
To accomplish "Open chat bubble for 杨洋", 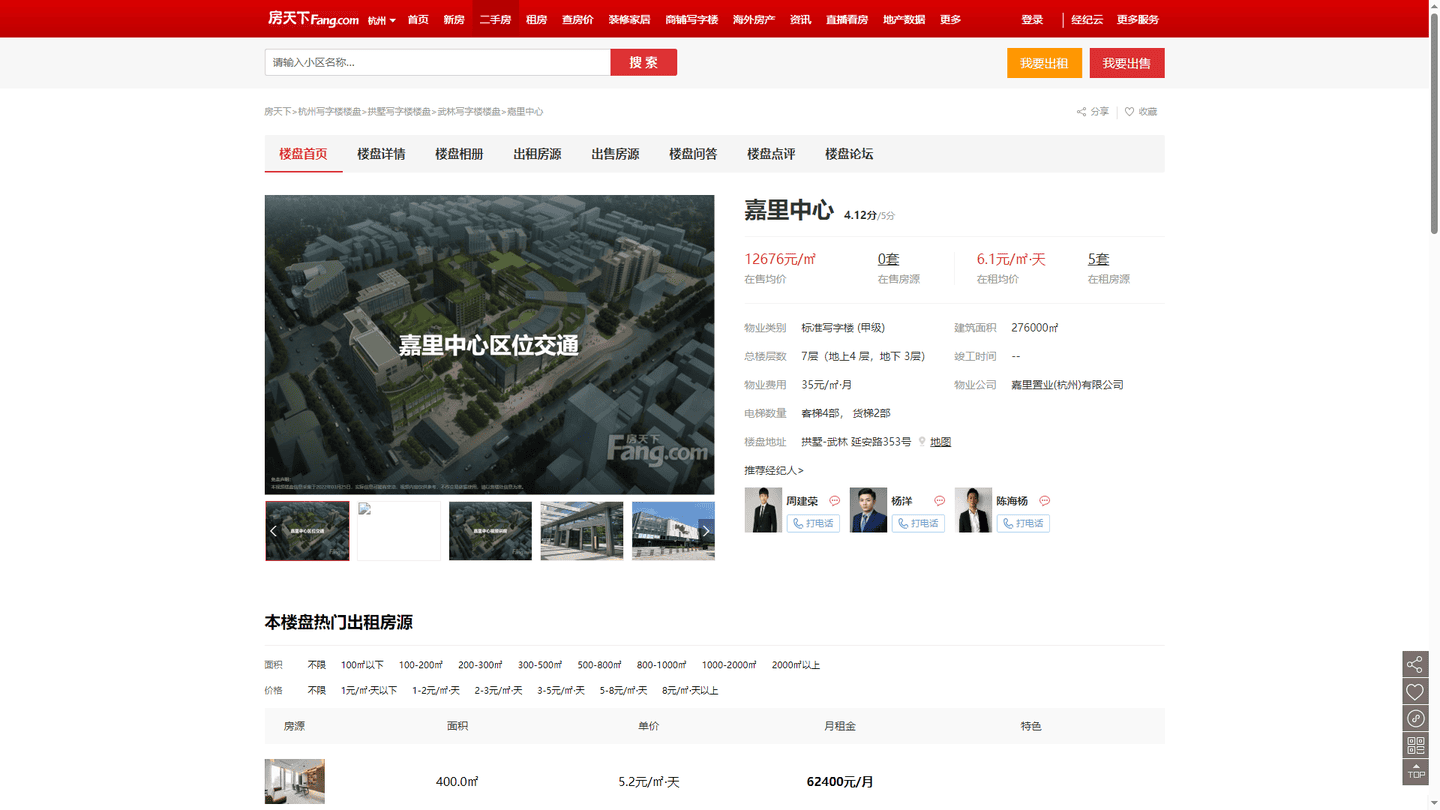I will click(939, 501).
